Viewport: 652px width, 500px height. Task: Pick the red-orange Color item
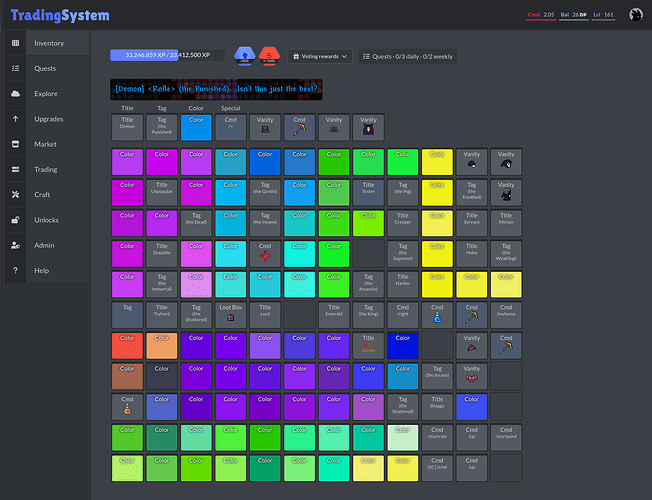pyautogui.click(x=127, y=346)
